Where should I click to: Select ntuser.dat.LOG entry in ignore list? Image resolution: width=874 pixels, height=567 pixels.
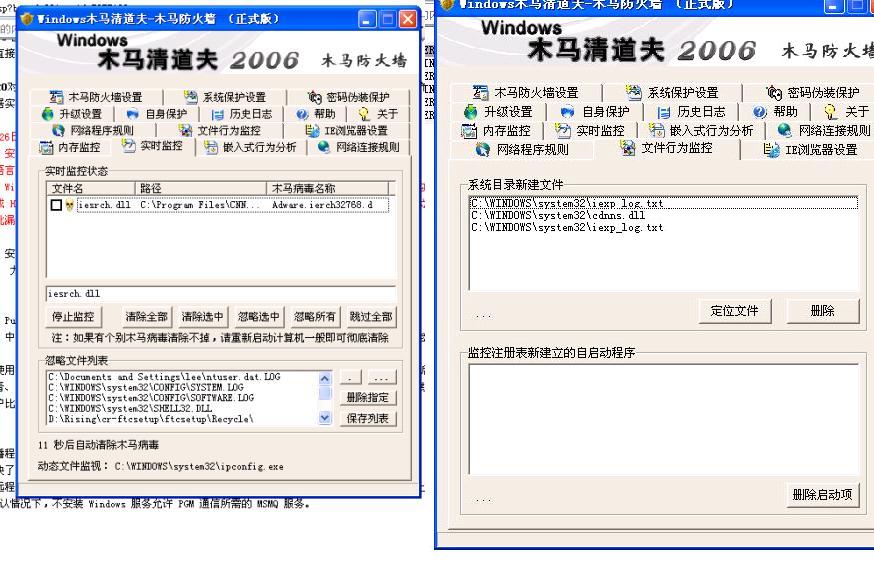click(x=164, y=377)
